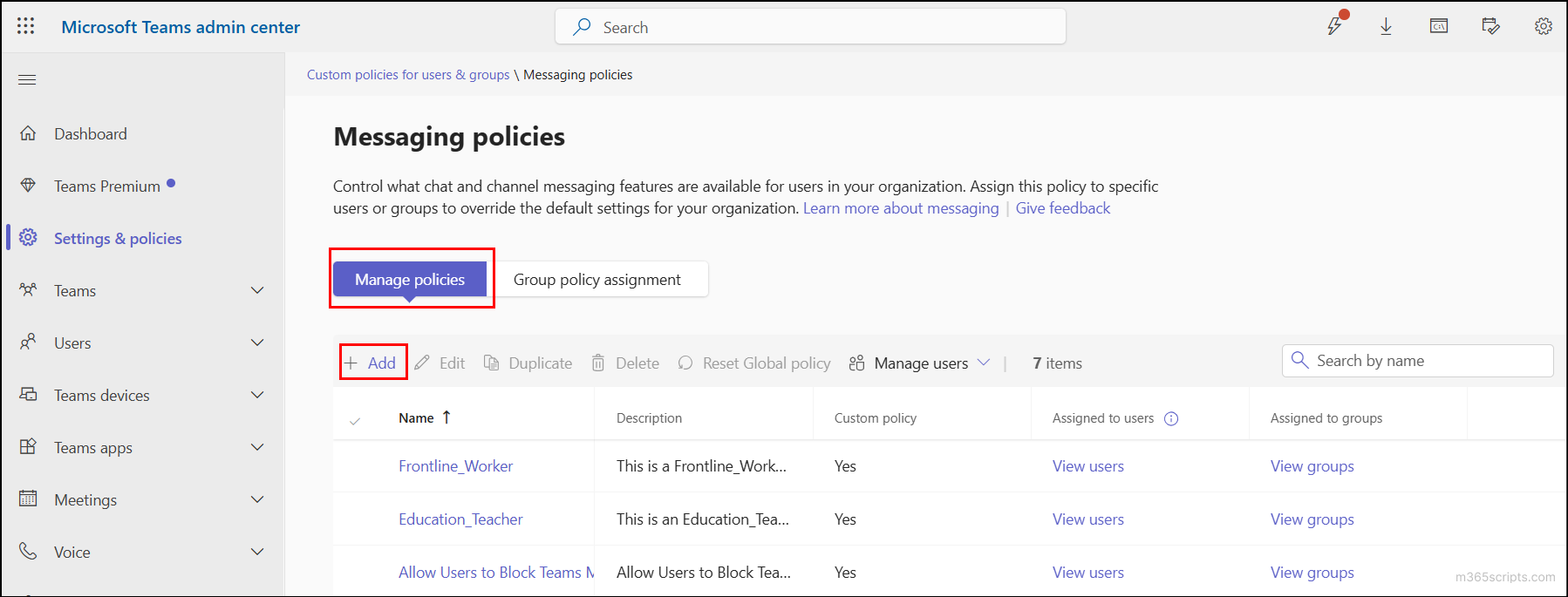This screenshot has width=1568, height=597.
Task: Click the top Search box
Action: point(810,27)
